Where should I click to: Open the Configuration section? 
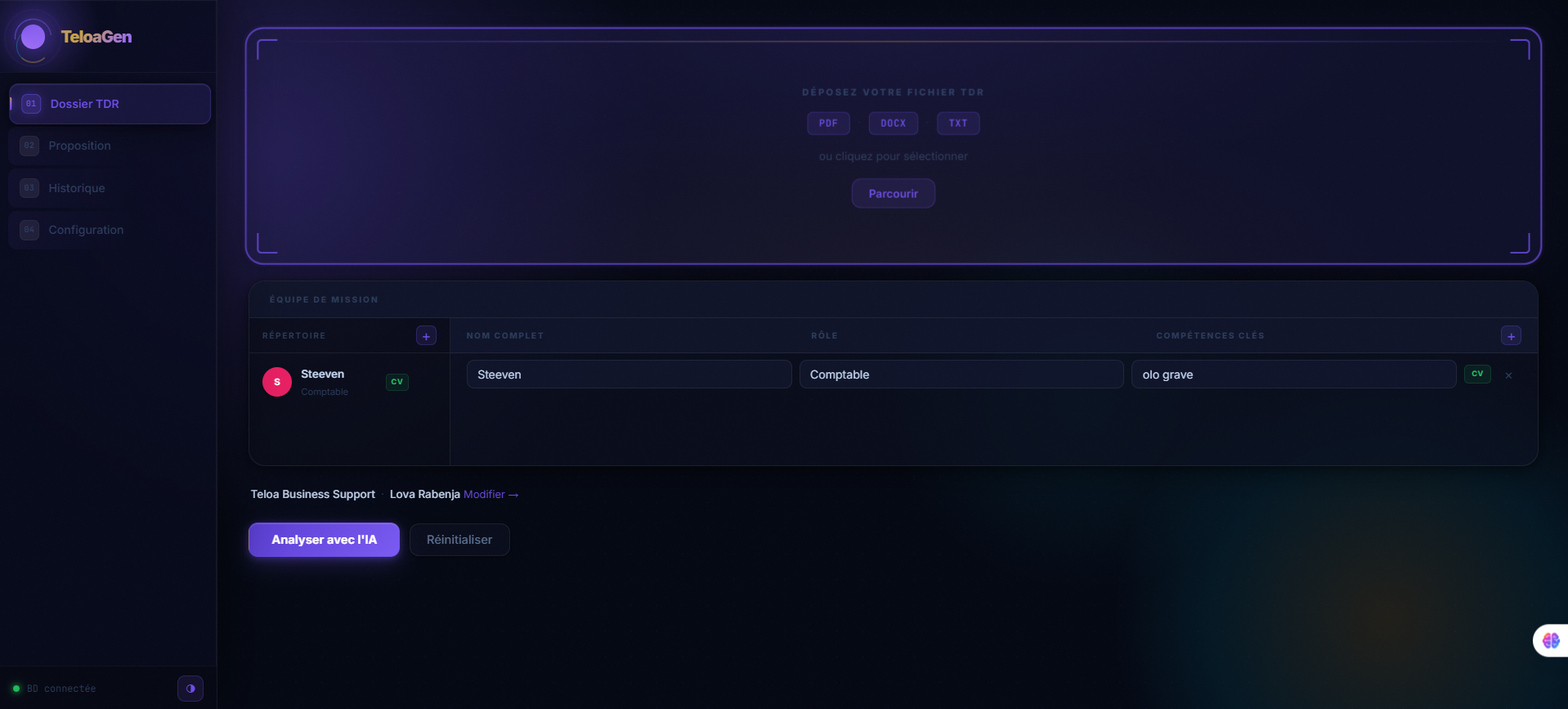pyautogui.click(x=110, y=230)
